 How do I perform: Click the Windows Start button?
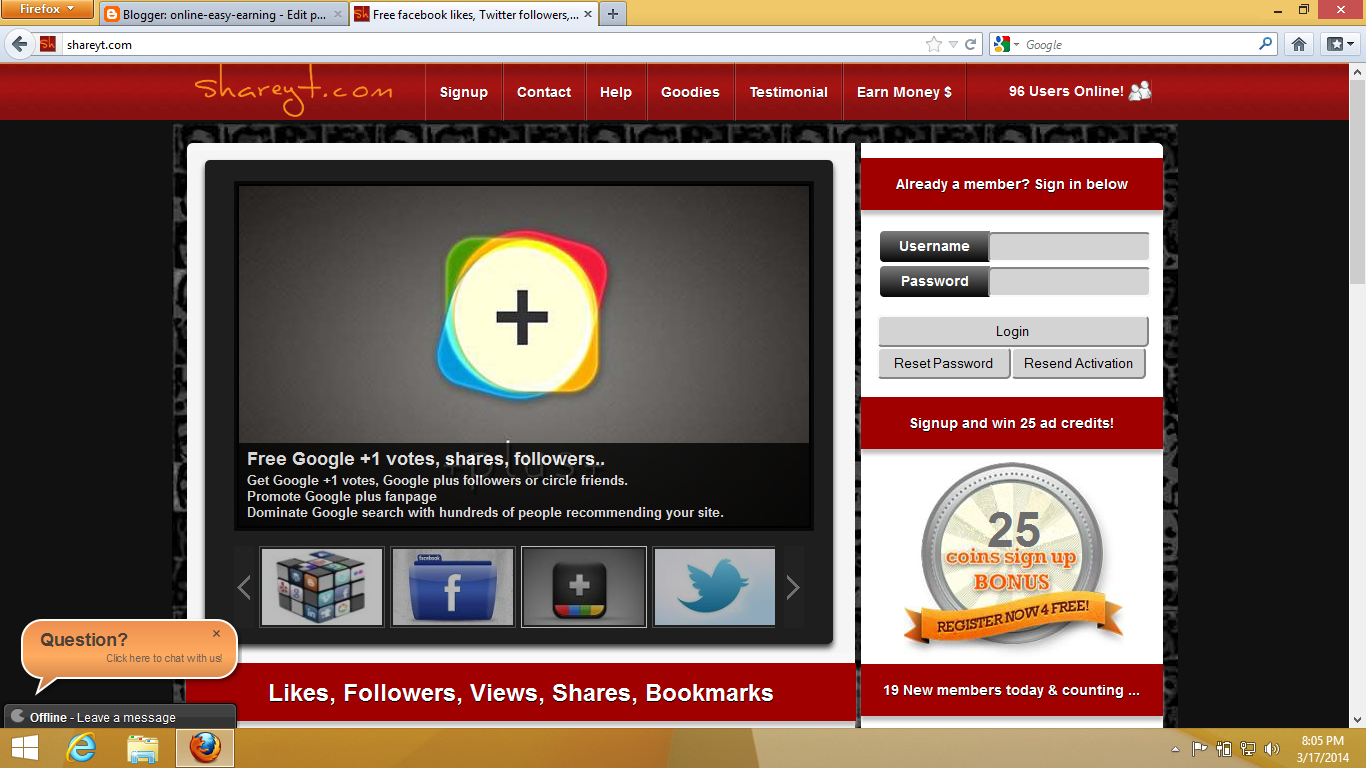24,748
